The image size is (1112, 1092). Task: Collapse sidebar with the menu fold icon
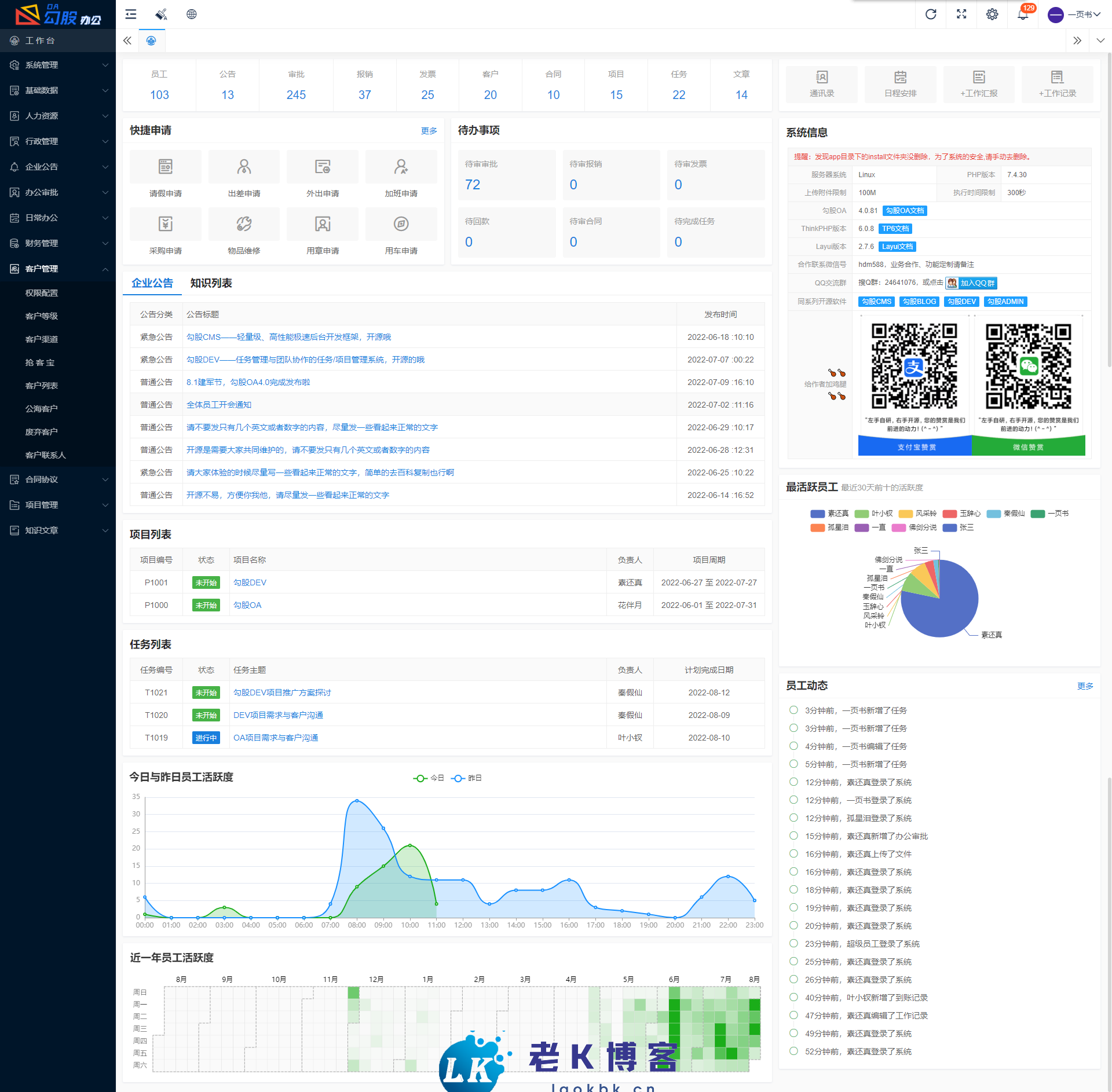click(131, 14)
